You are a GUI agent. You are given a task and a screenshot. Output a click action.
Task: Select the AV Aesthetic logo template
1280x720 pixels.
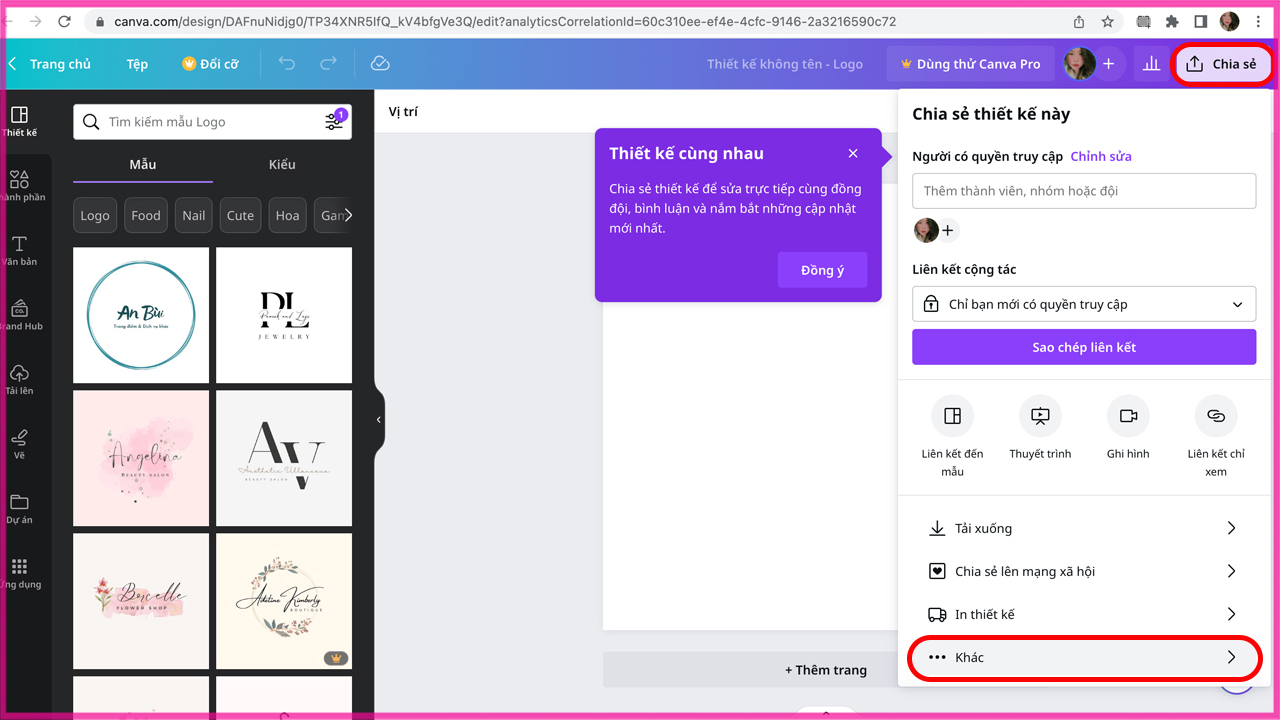pos(284,458)
